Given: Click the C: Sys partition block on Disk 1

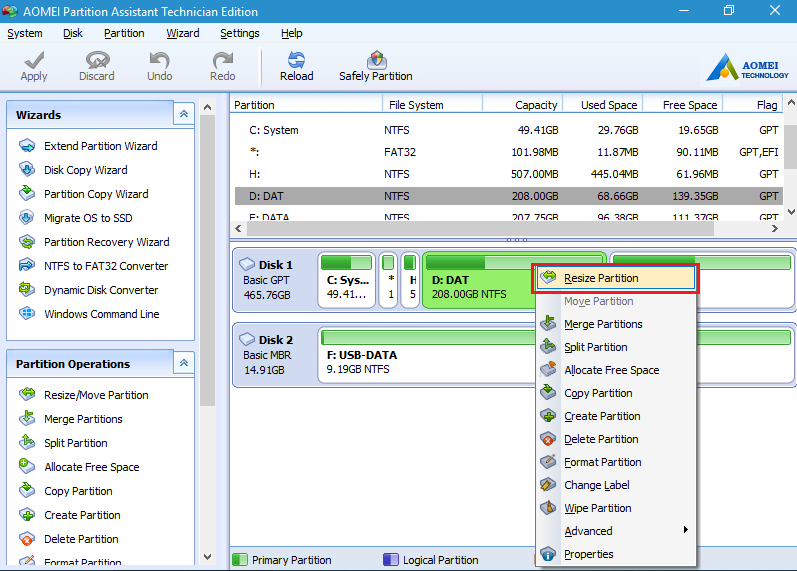Looking at the screenshot, I should pyautogui.click(x=347, y=280).
